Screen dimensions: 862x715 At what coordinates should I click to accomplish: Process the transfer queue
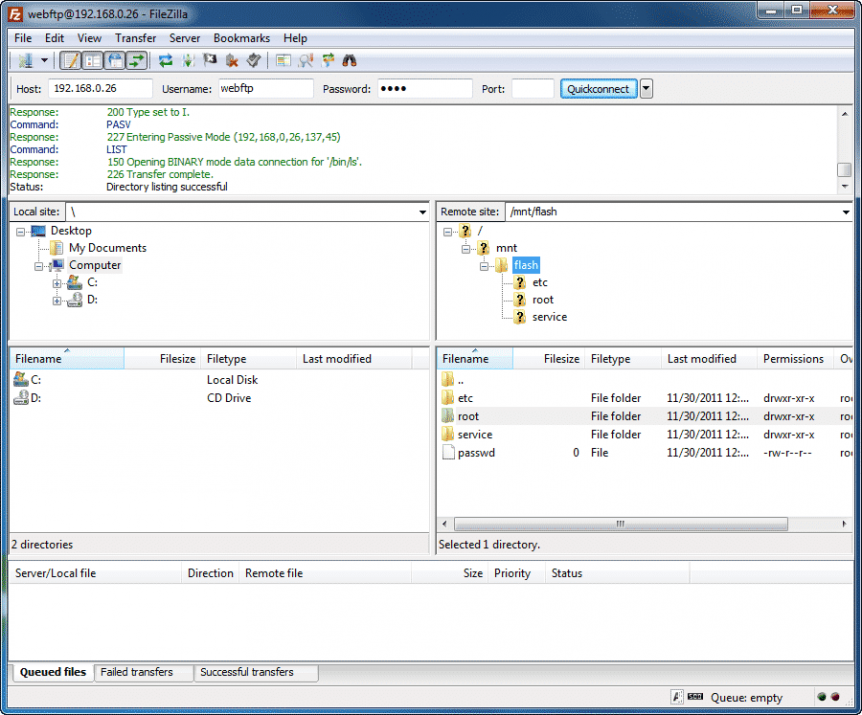[x=186, y=61]
